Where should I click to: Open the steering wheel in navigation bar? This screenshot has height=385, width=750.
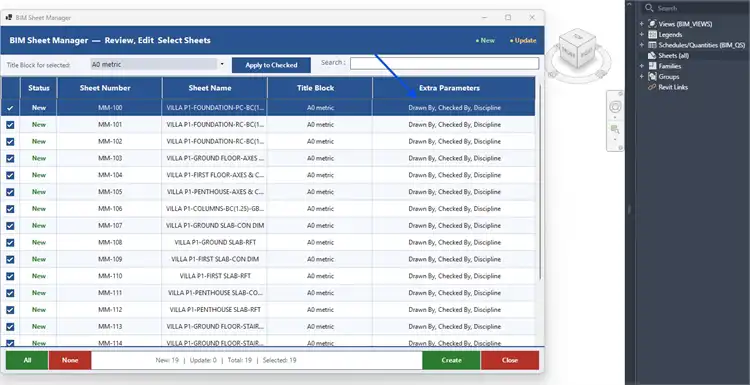[x=615, y=107]
